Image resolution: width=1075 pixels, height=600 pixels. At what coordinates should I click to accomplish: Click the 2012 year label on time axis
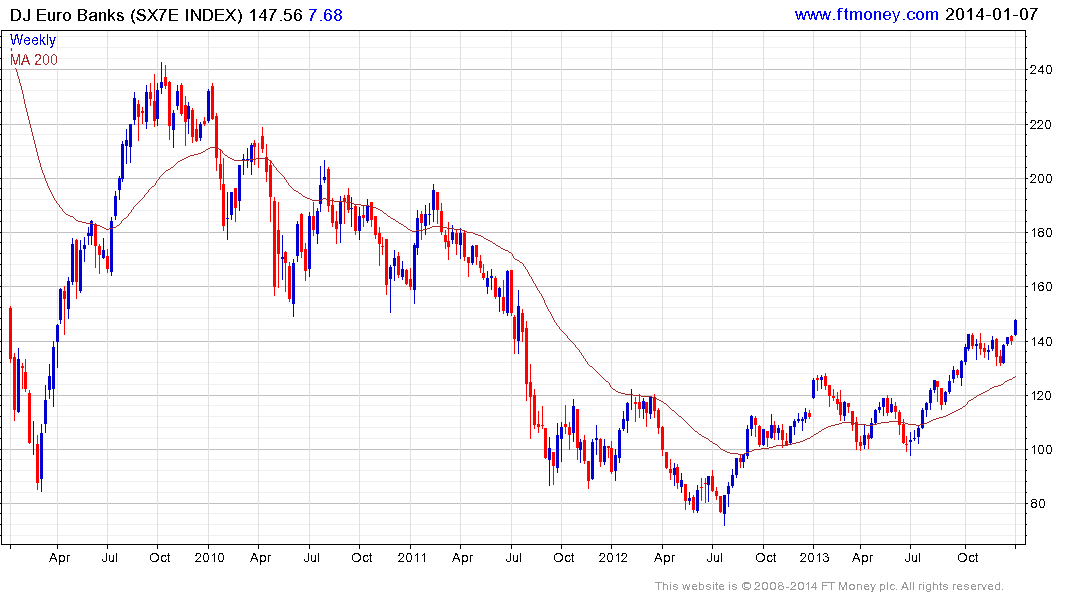(613, 557)
